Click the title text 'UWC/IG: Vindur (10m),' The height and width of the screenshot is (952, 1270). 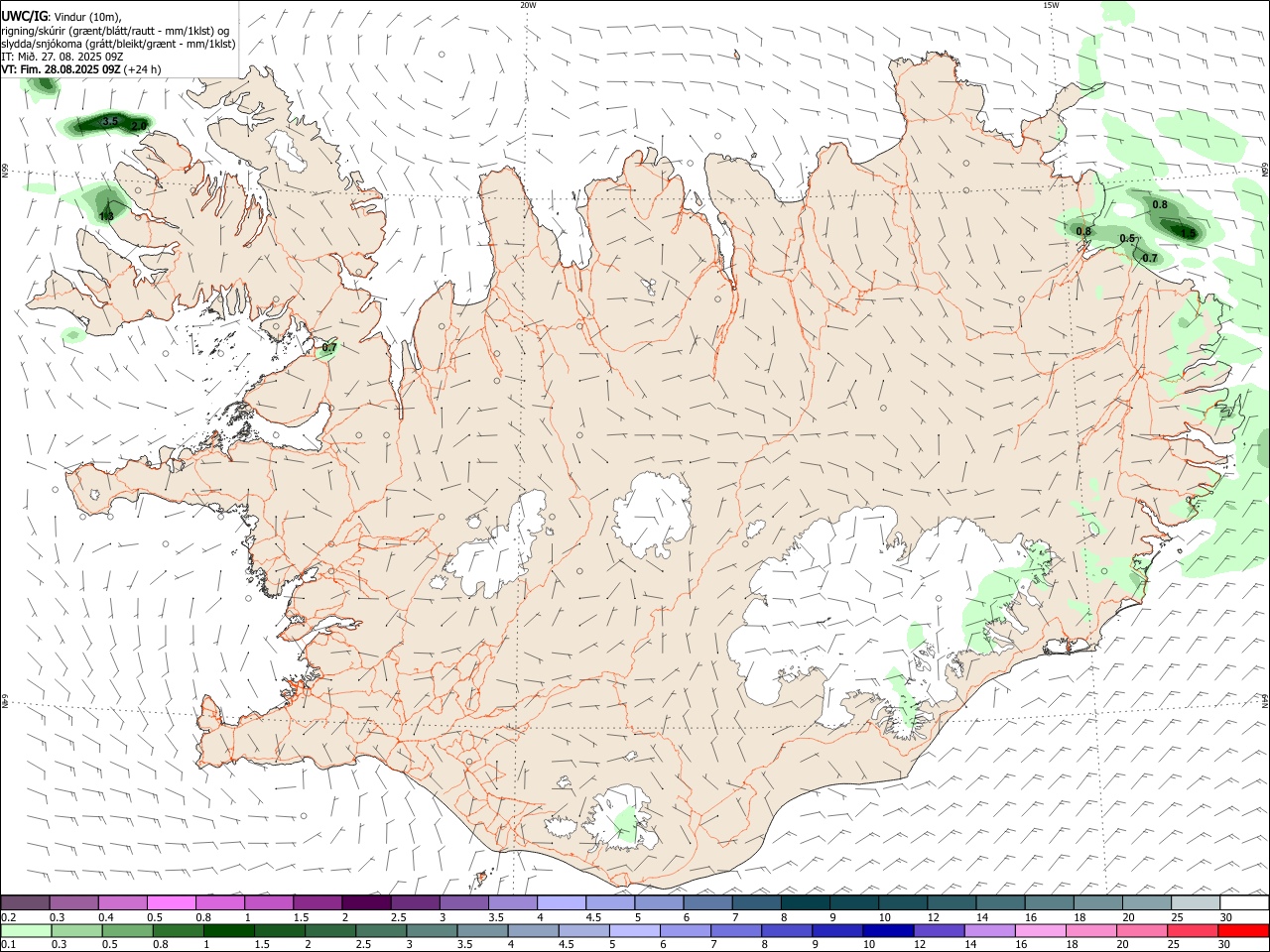pyautogui.click(x=61, y=16)
